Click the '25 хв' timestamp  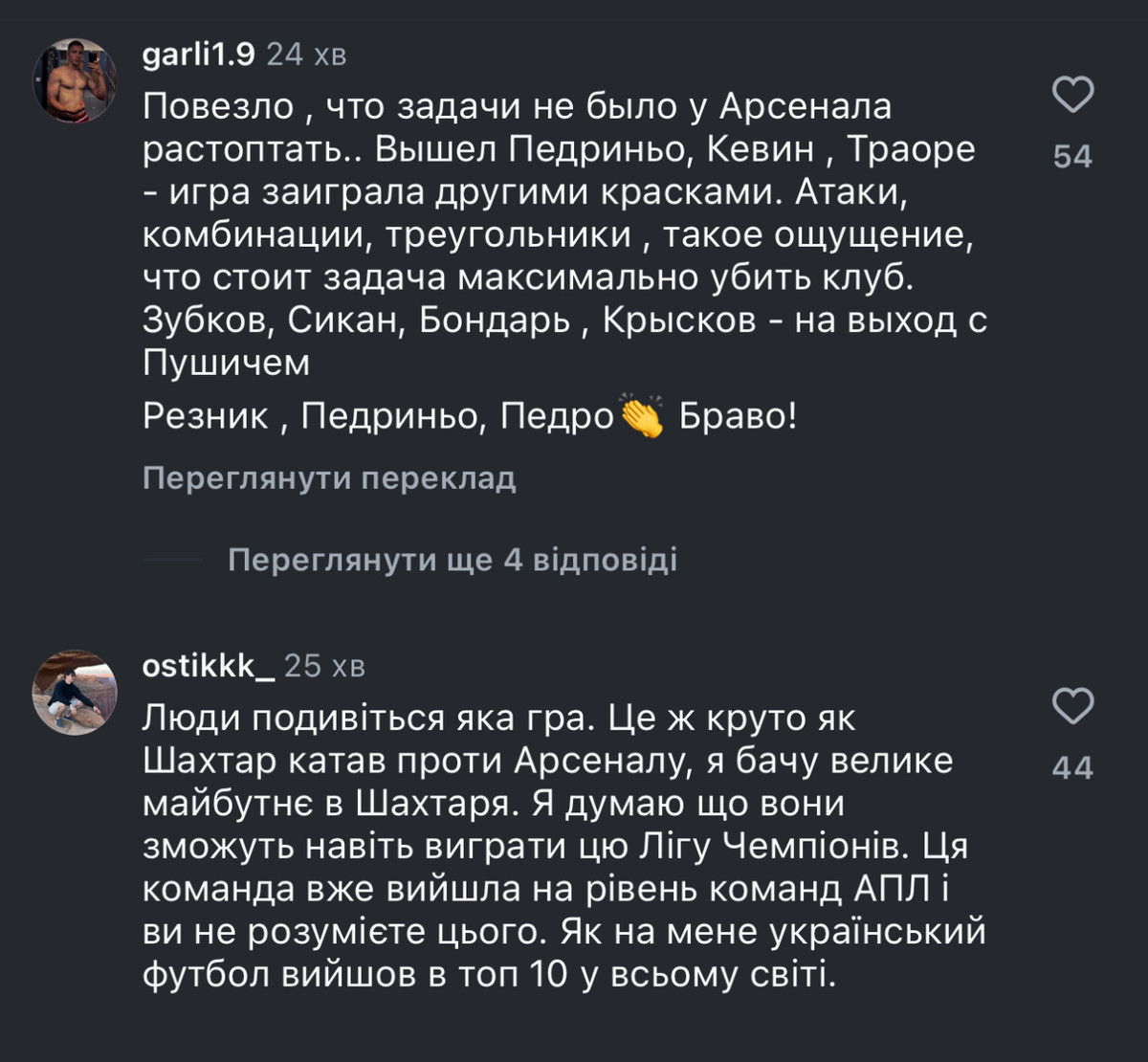click(x=325, y=666)
